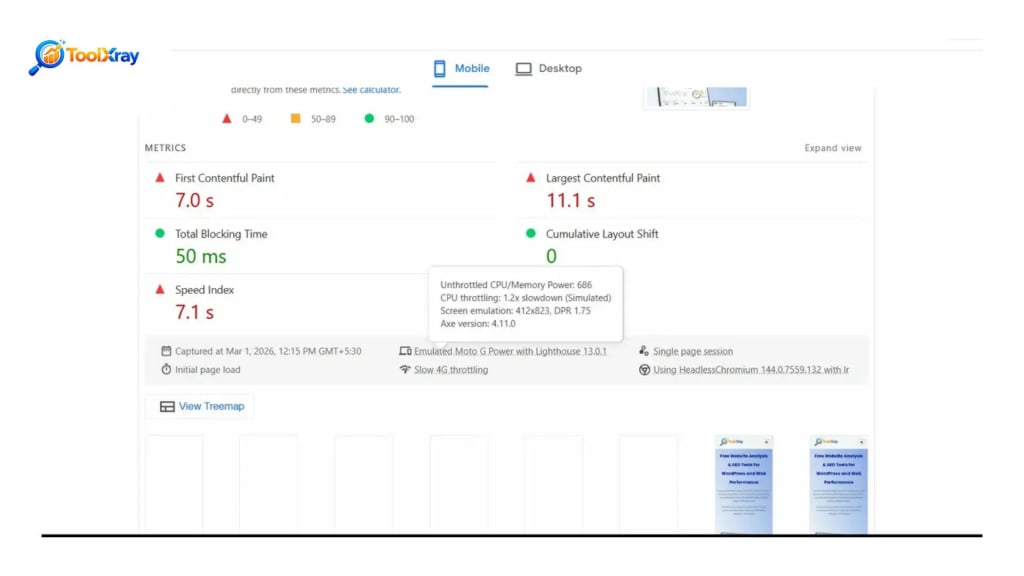The height and width of the screenshot is (576, 1024).
Task: Click Expand view in Metrics
Action: click(833, 148)
